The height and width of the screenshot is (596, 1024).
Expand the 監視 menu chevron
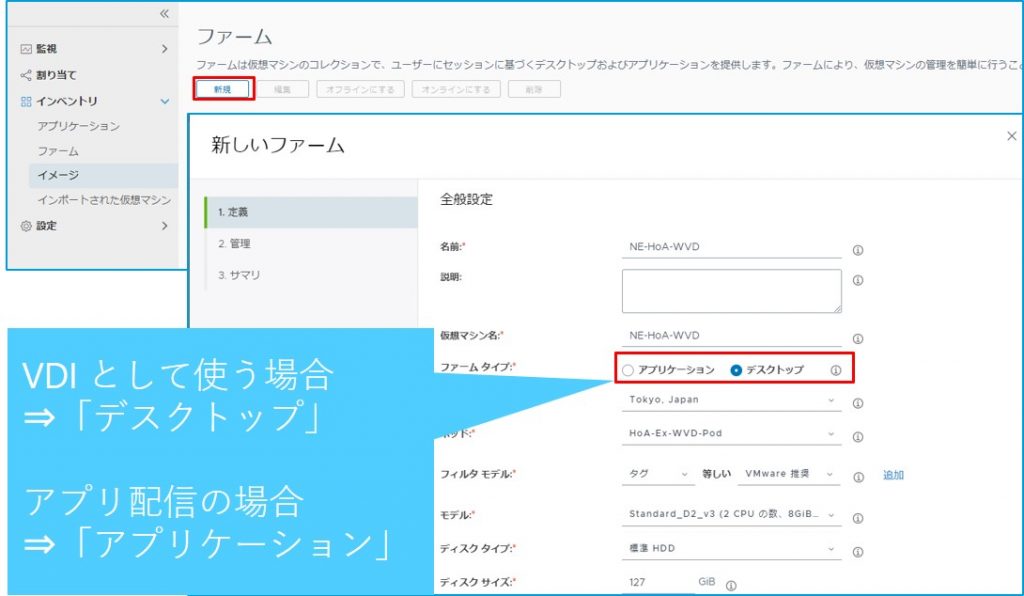tap(165, 49)
